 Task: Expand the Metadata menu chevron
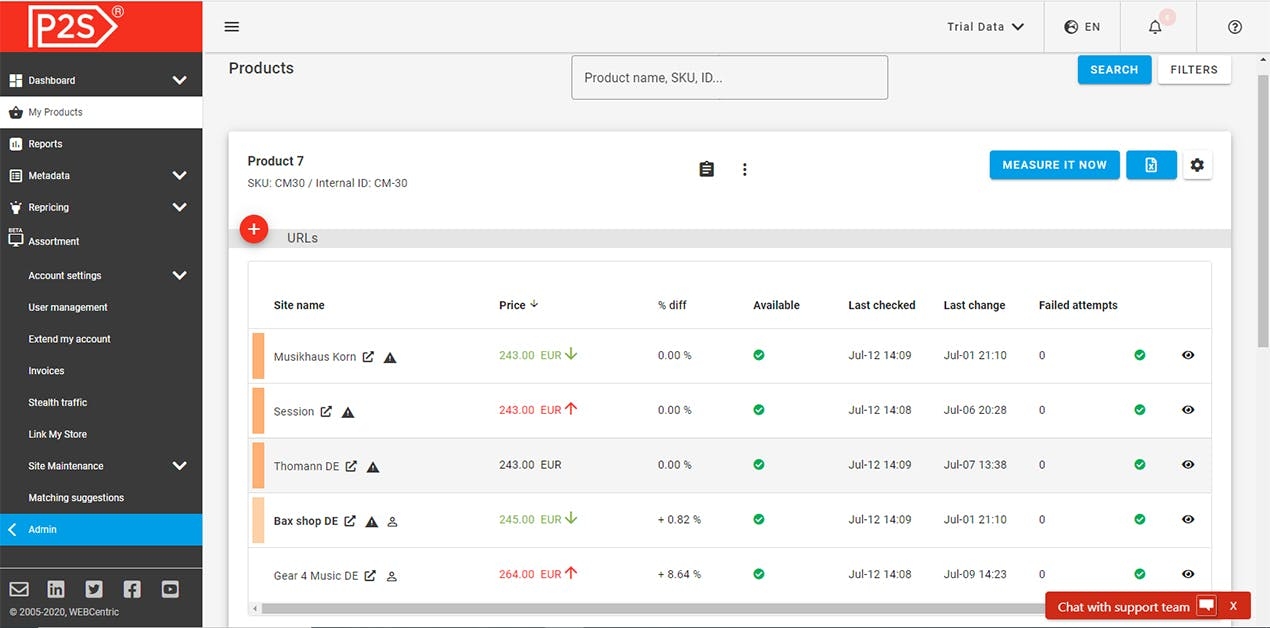[179, 175]
